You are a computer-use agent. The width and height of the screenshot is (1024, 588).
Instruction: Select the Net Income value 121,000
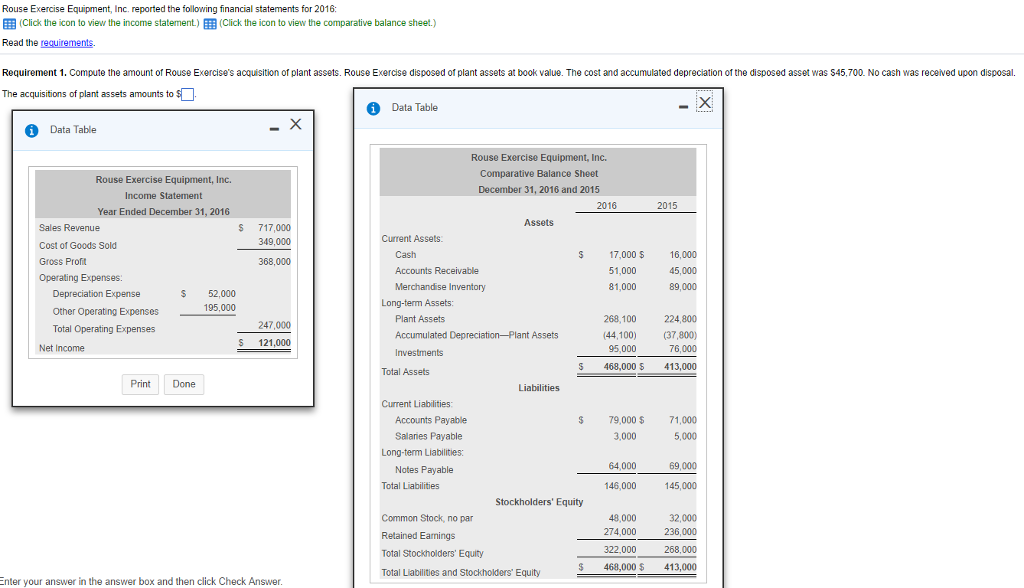[274, 343]
